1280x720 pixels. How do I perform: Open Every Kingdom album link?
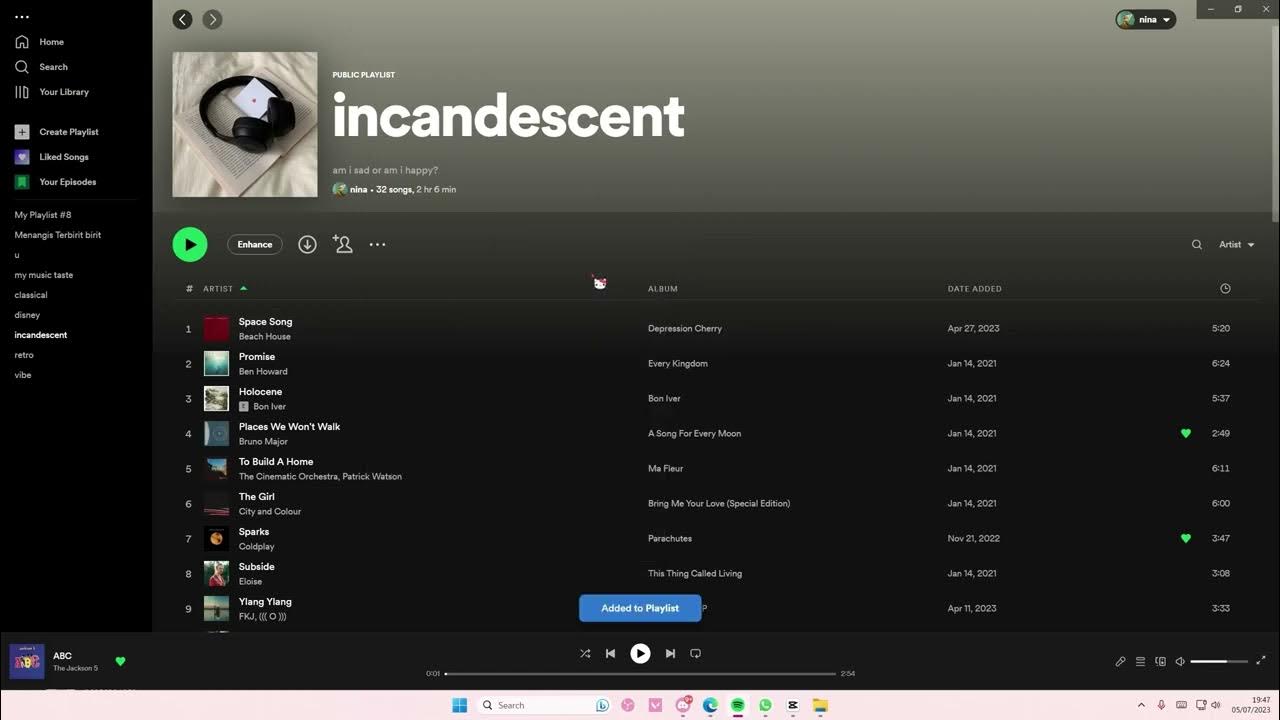(677, 363)
